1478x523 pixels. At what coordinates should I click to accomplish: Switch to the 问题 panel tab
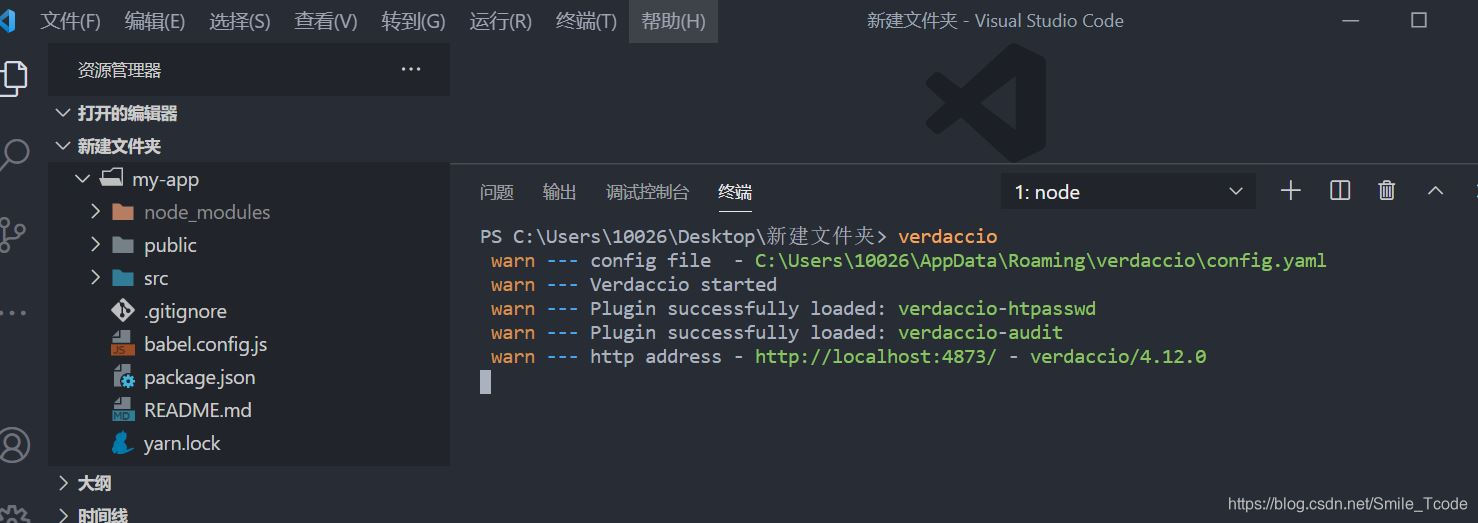496,192
